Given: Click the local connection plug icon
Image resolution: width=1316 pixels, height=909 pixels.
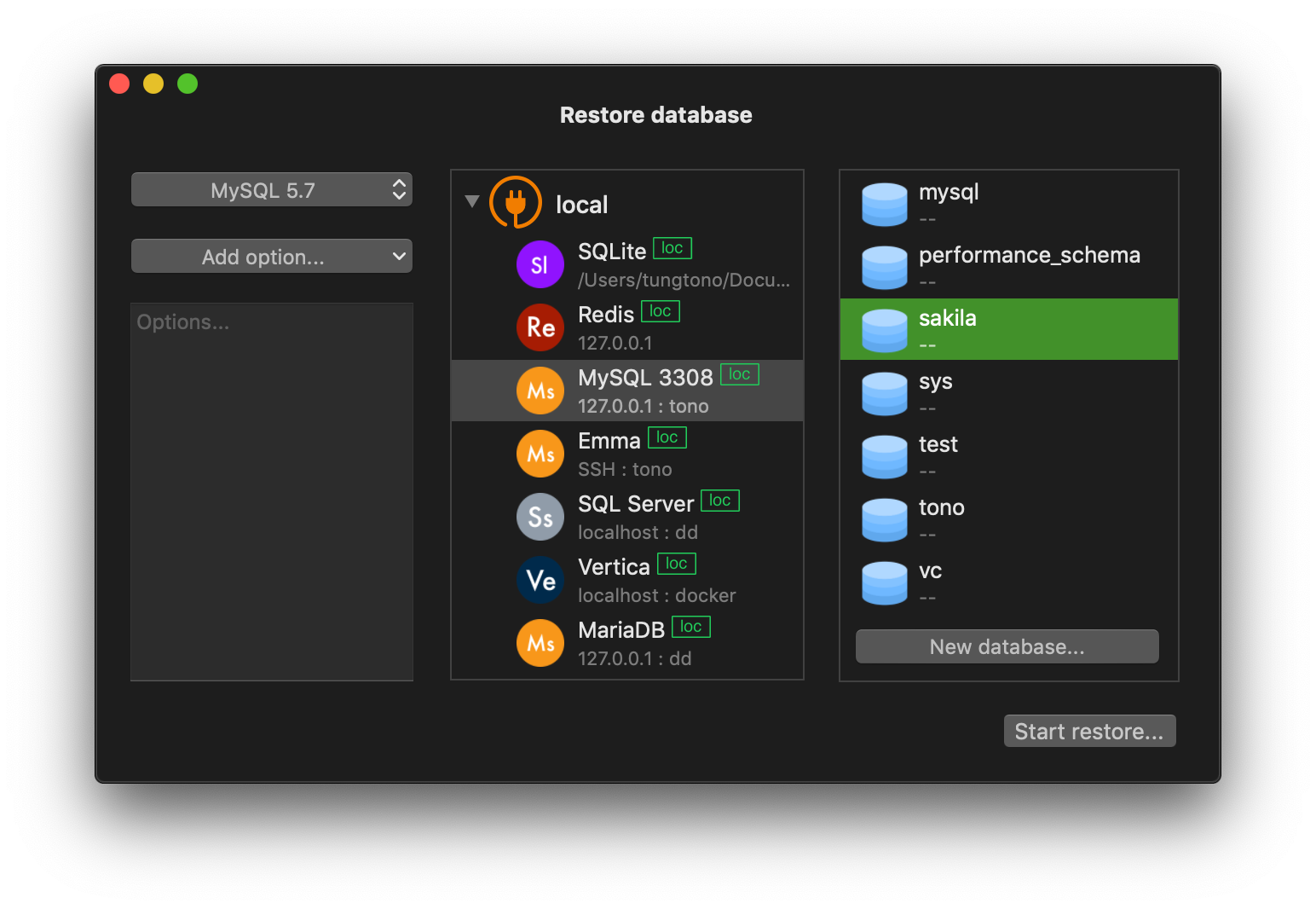Looking at the screenshot, I should pyautogui.click(x=515, y=203).
